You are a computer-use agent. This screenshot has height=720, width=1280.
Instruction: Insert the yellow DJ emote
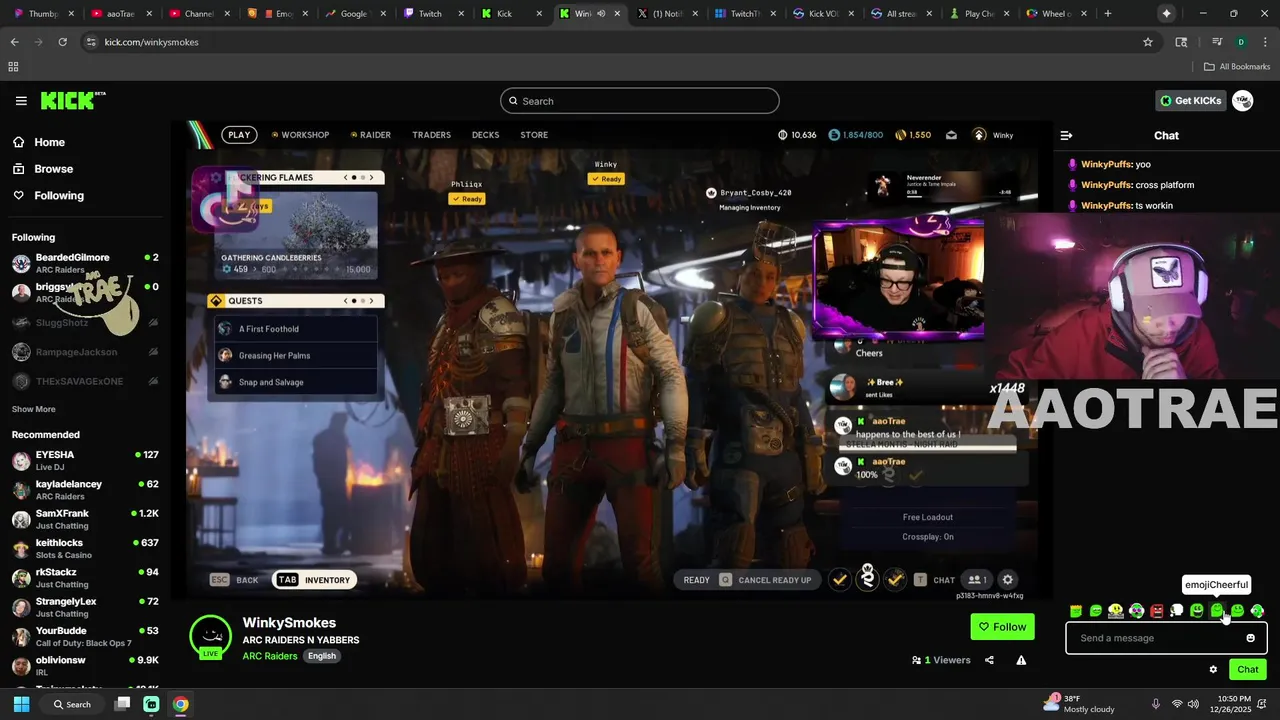point(1116,611)
